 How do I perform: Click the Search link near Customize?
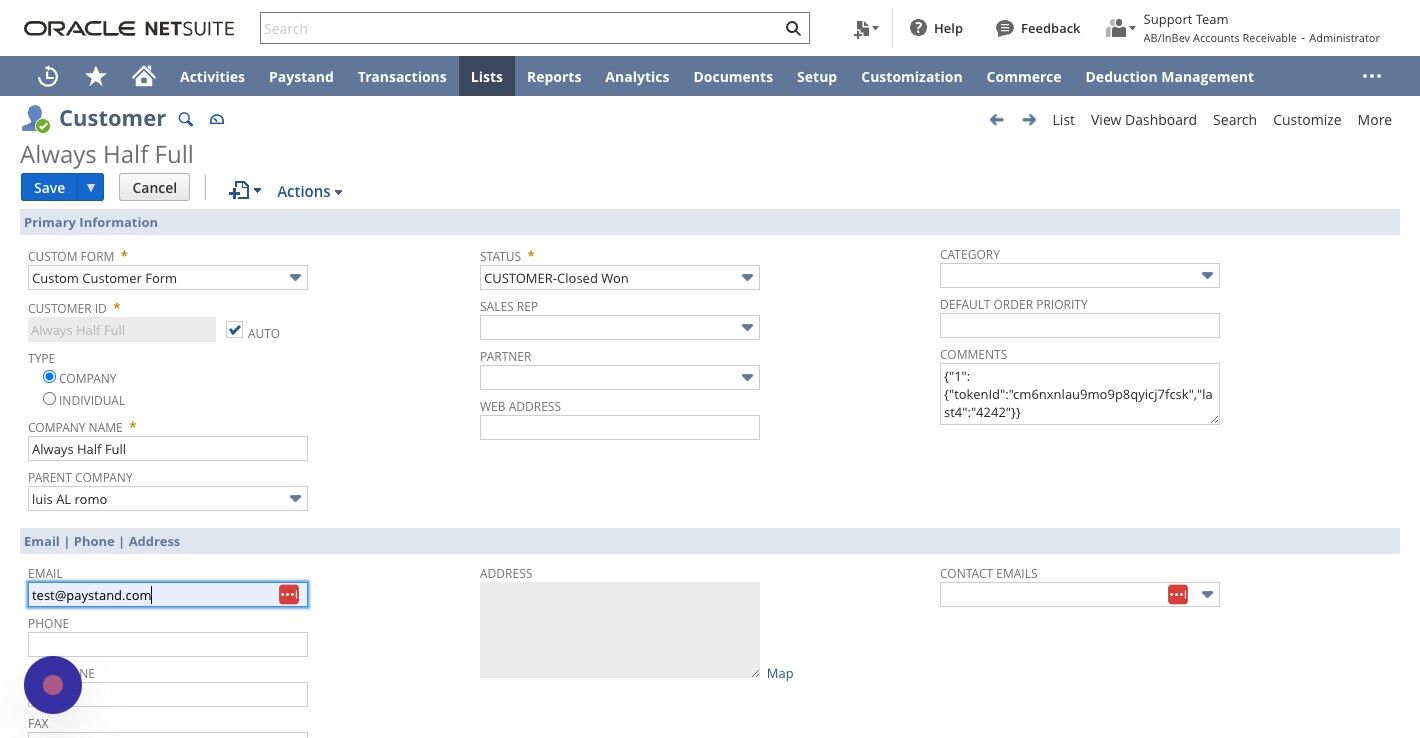pos(1235,120)
